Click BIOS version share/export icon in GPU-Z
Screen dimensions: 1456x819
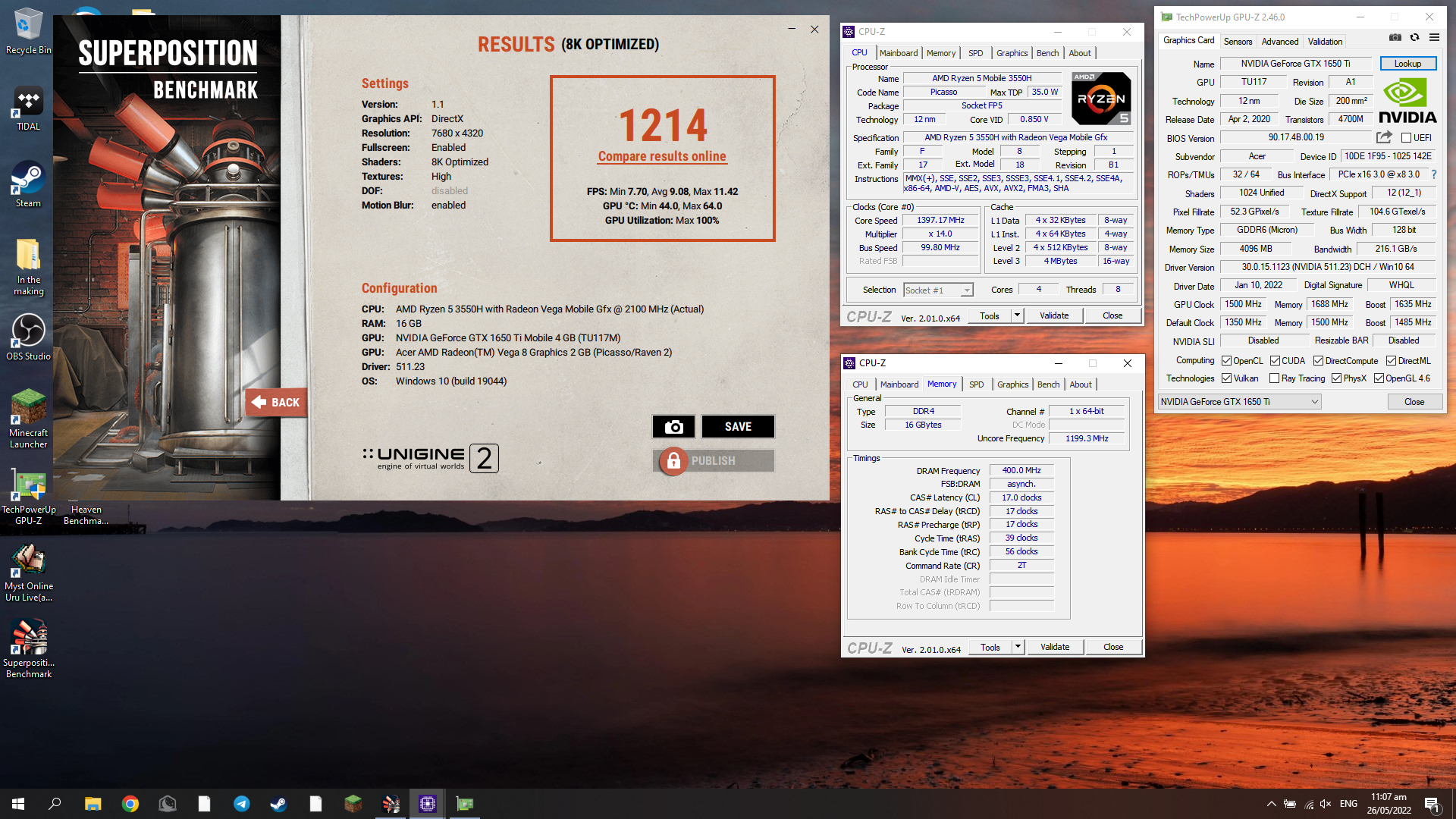click(x=1384, y=137)
